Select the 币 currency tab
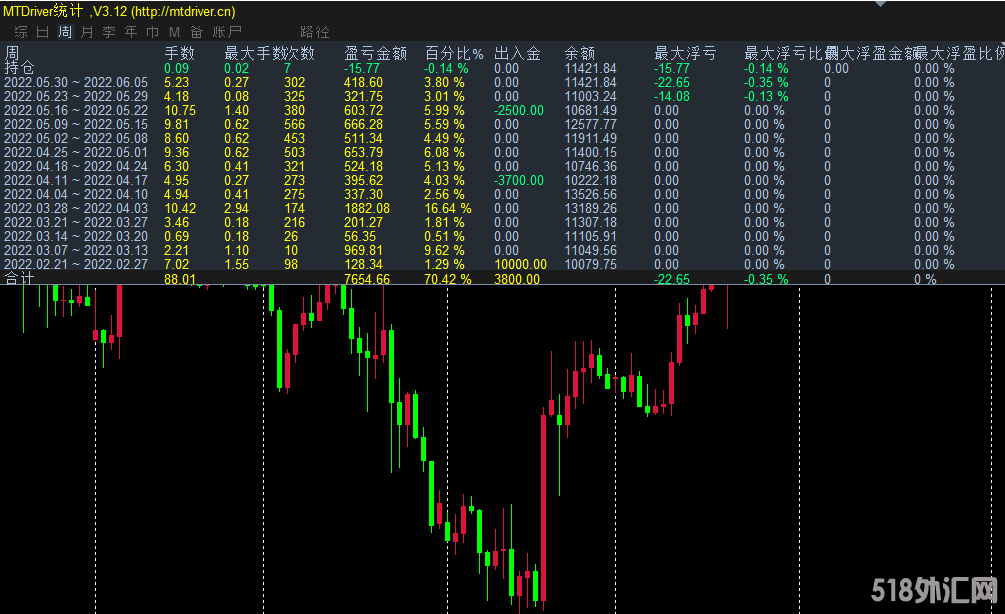The width and height of the screenshot is (1005, 614). tap(152, 32)
